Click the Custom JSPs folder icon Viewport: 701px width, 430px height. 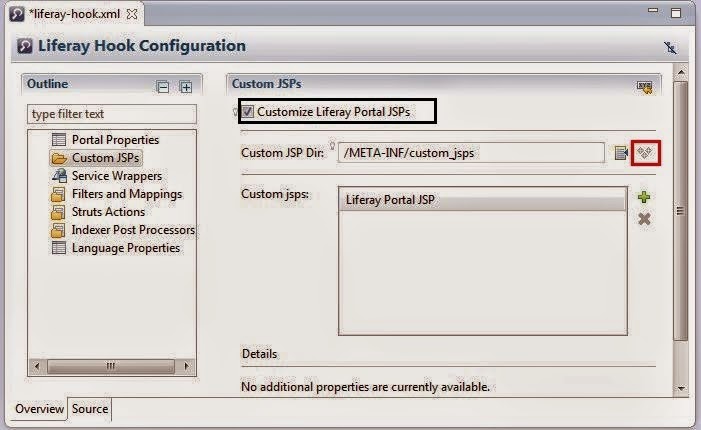[x=59, y=158]
